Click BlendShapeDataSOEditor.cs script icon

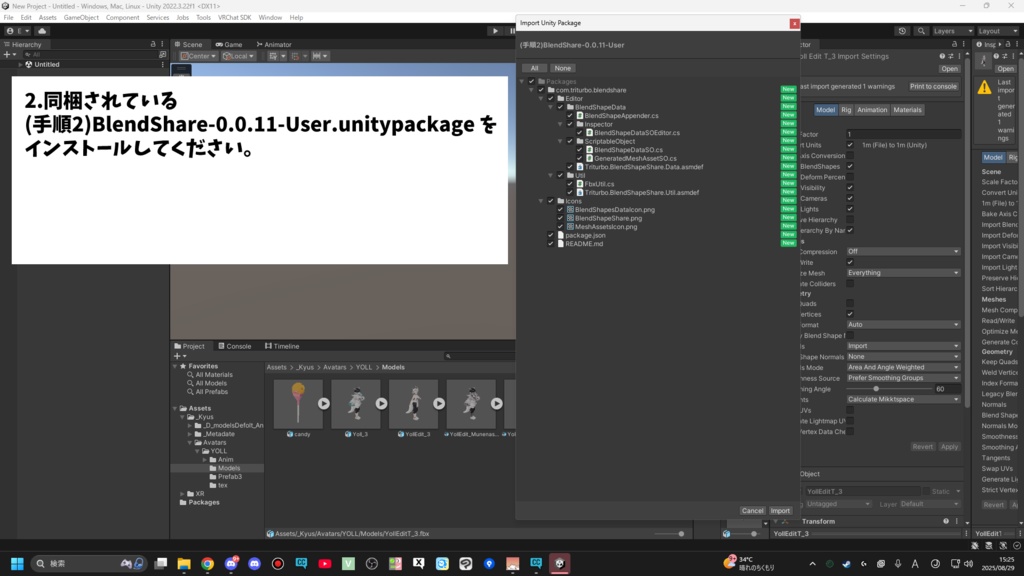point(589,133)
